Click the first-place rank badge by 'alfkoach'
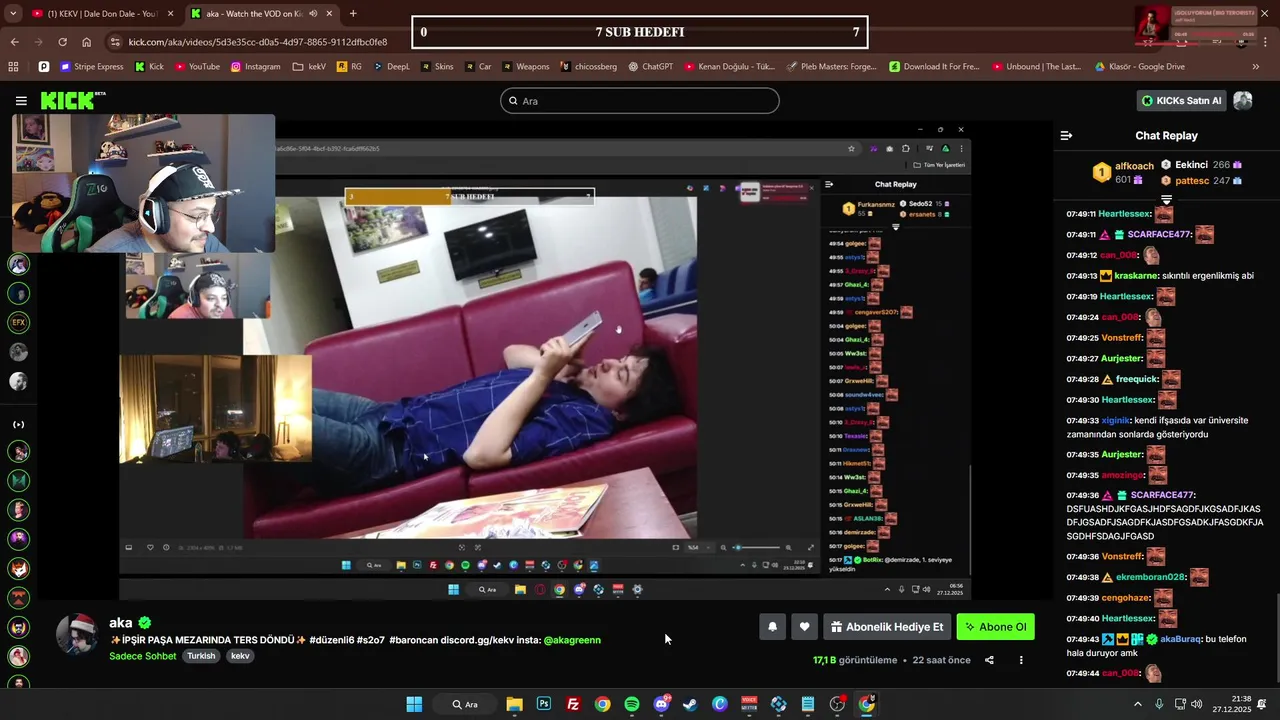Image resolution: width=1280 pixels, height=720 pixels. (1101, 172)
